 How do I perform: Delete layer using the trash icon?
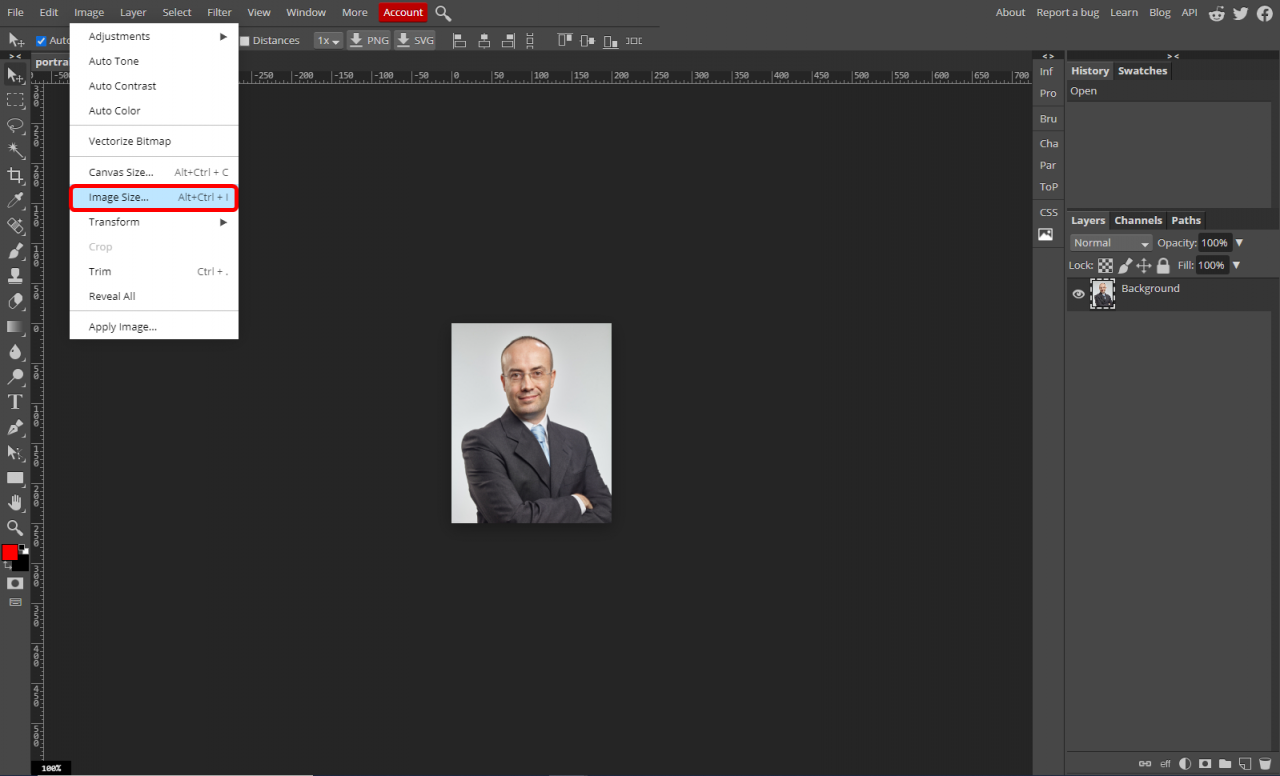[x=1264, y=764]
